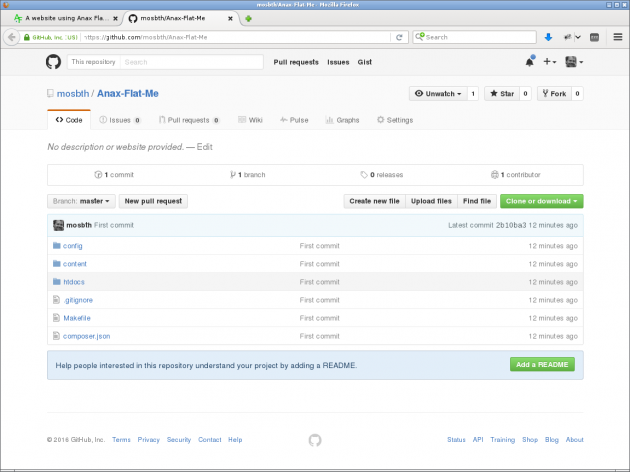This screenshot has width=630, height=472.
Task: Click the htdocs folder icon
Action: (57, 282)
